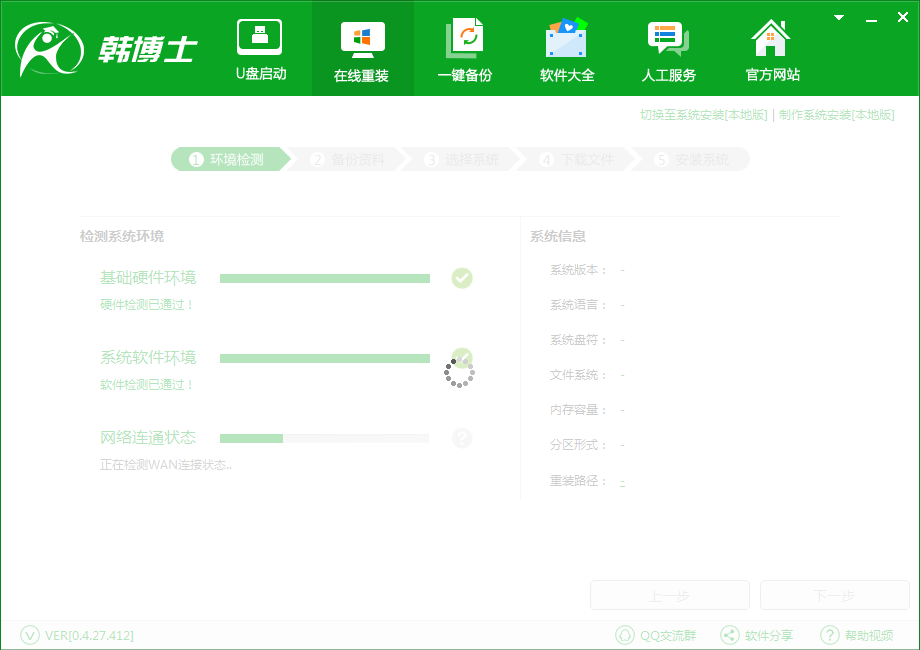The height and width of the screenshot is (650, 920).
Task: Contact support via 人工服务 icon
Action: 669,48
